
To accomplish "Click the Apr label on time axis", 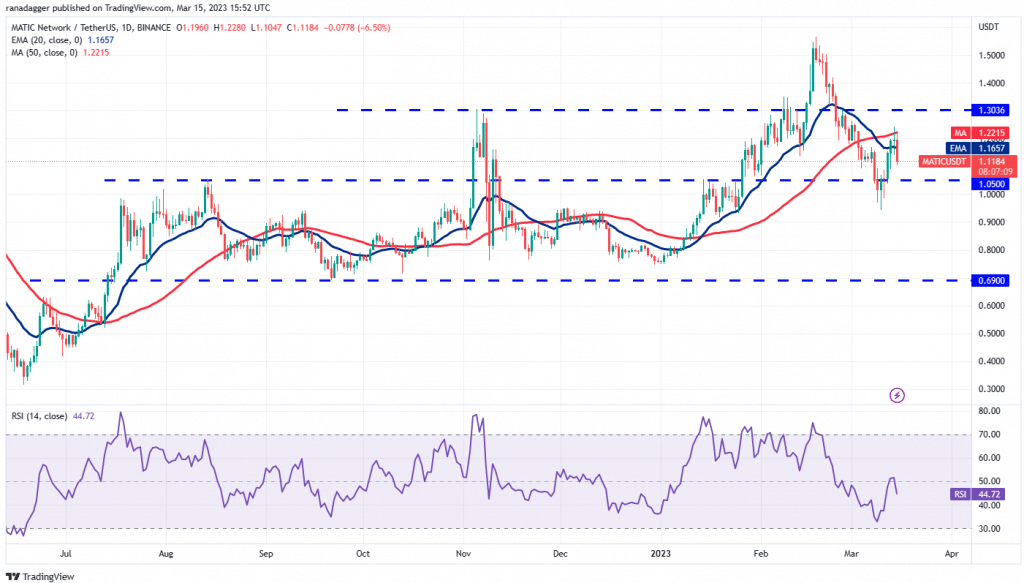I will 952,554.
